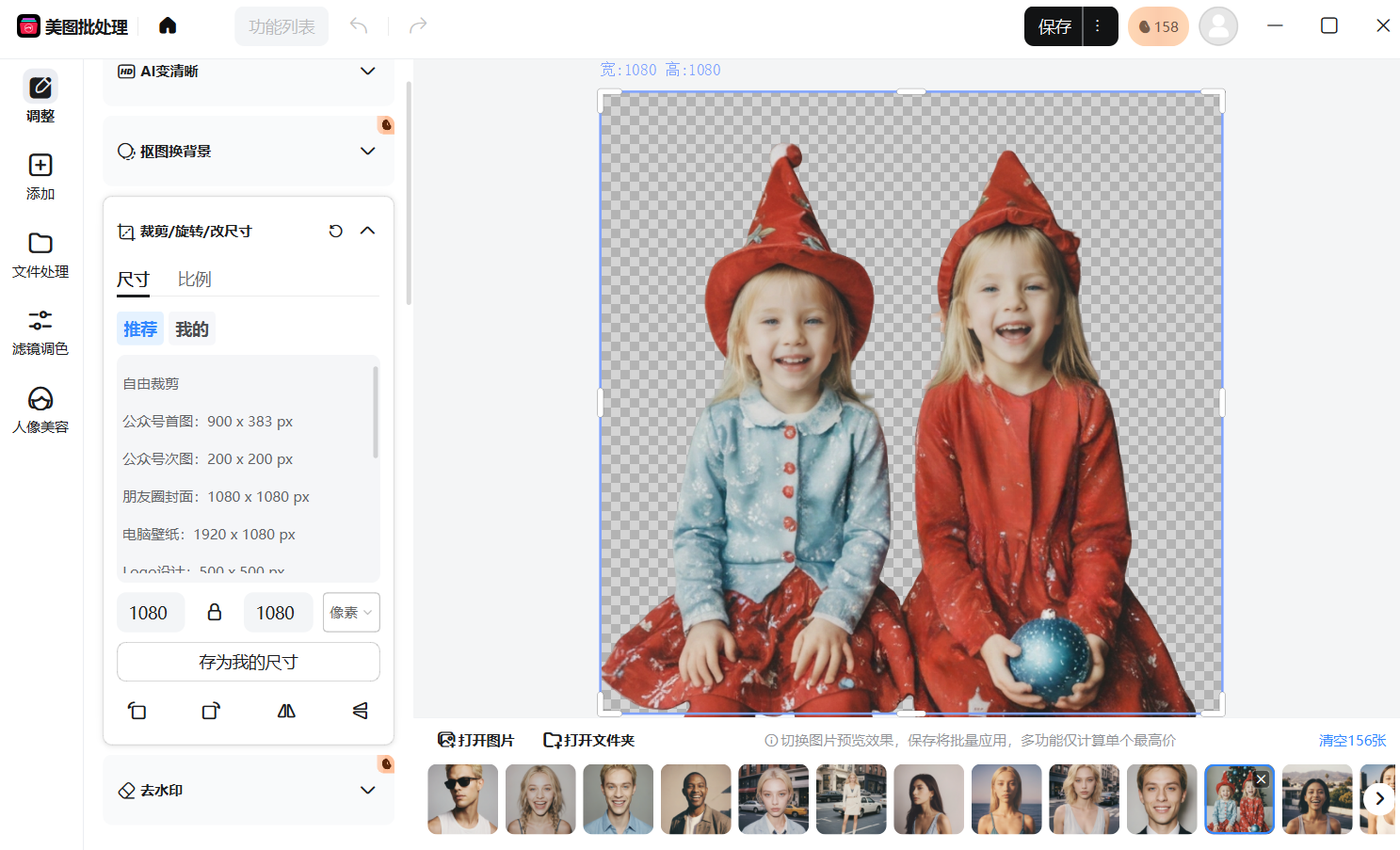Flip image vertically

(x=360, y=711)
